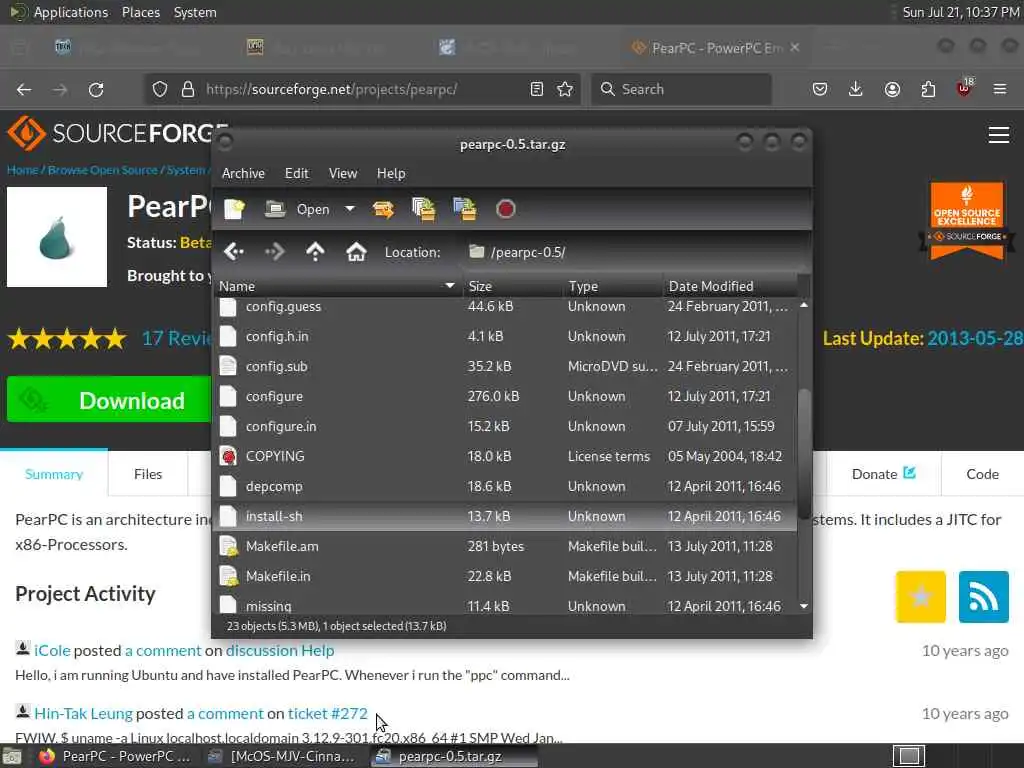
Task: Click the Firefox Search box
Action: 681,89
